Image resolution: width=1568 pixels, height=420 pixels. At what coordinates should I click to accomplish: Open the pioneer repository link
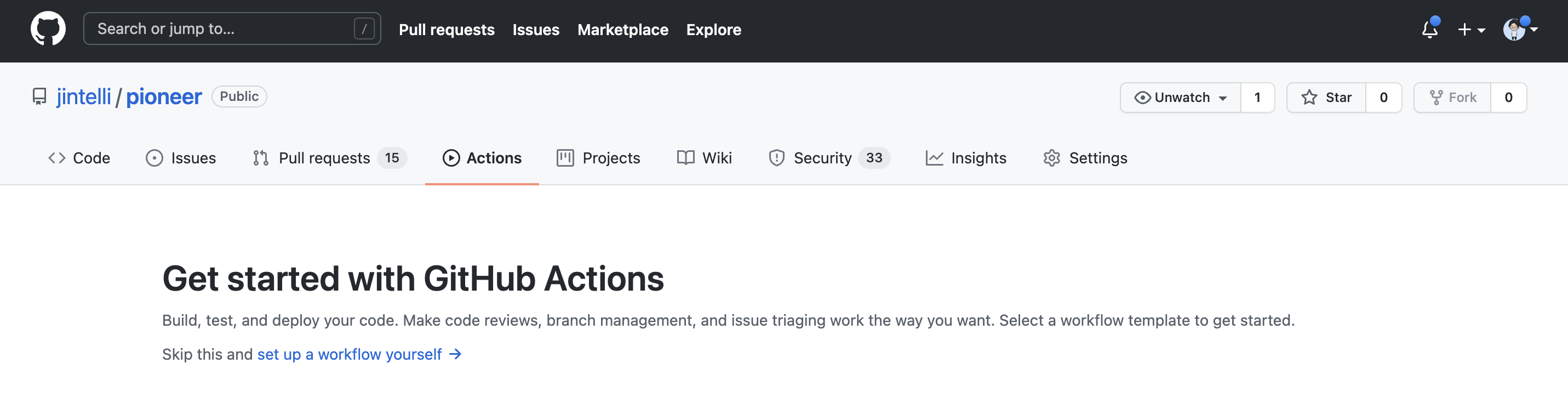coord(164,97)
